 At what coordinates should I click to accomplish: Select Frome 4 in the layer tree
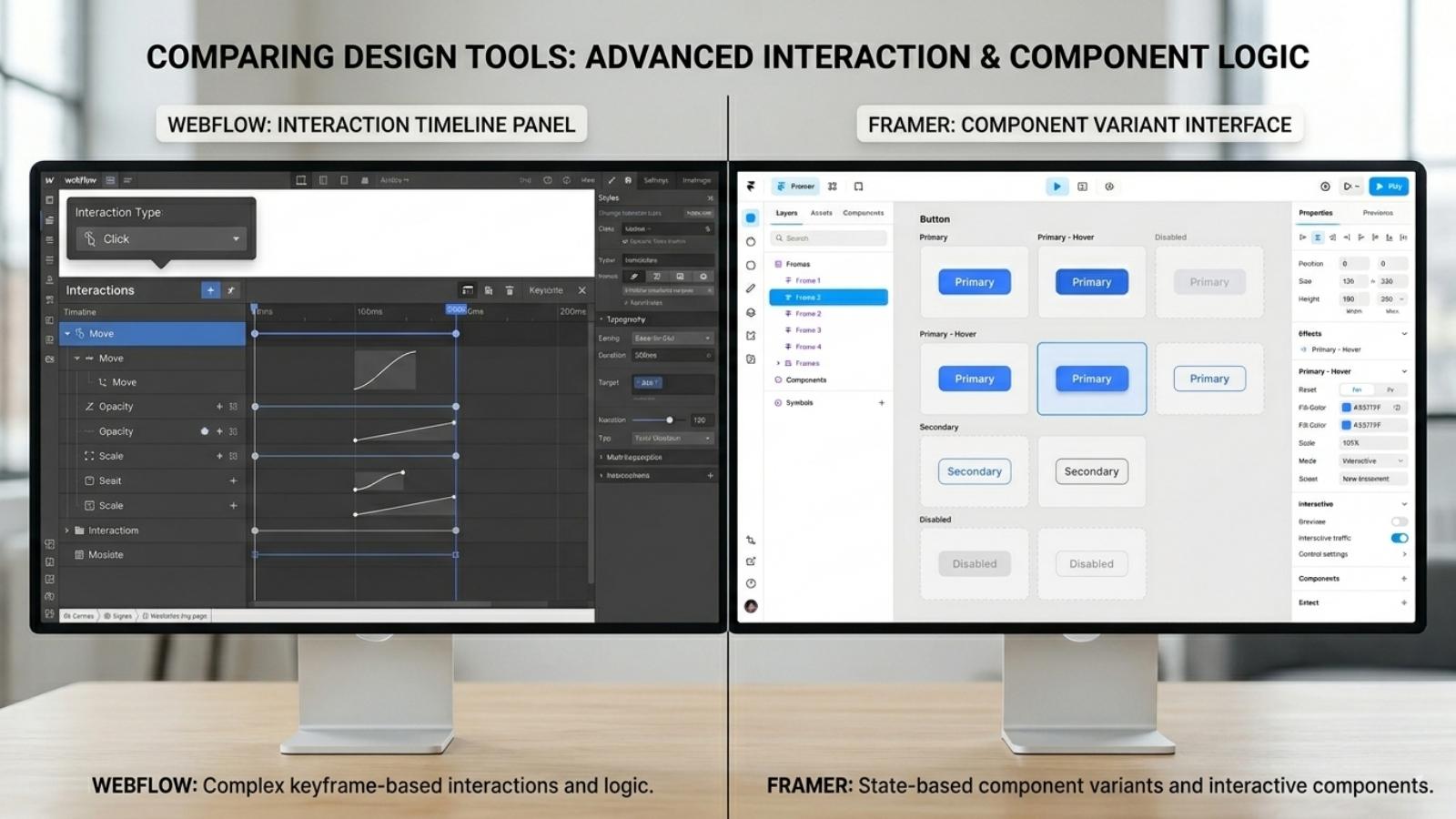tap(828, 347)
